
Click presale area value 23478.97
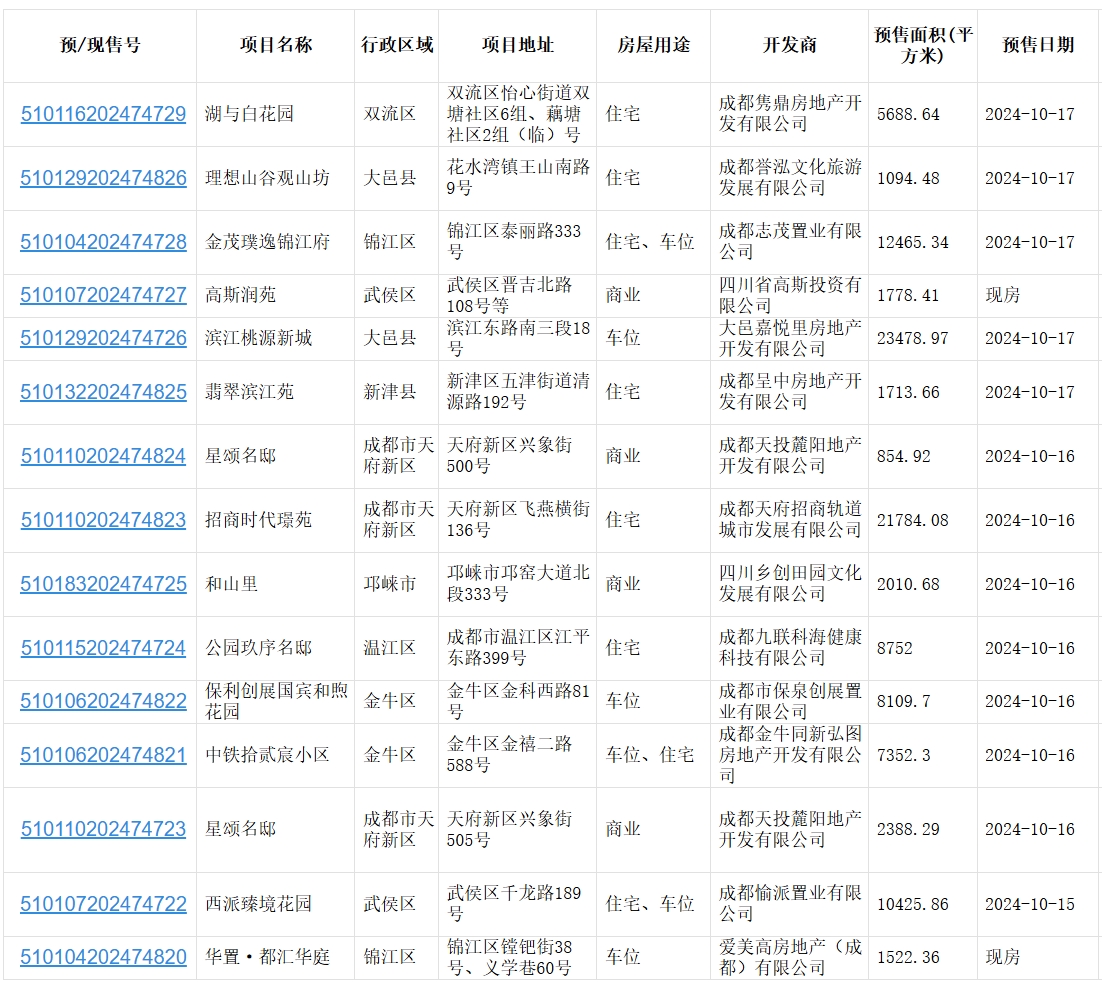912,339
